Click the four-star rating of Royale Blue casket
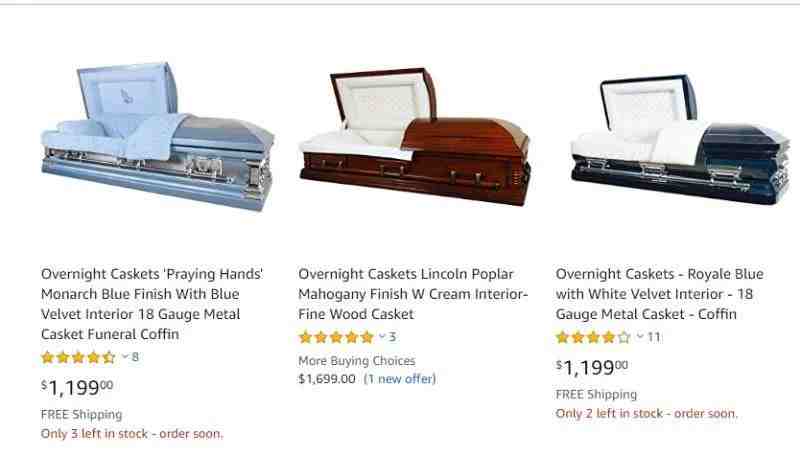800x454 pixels. click(593, 337)
